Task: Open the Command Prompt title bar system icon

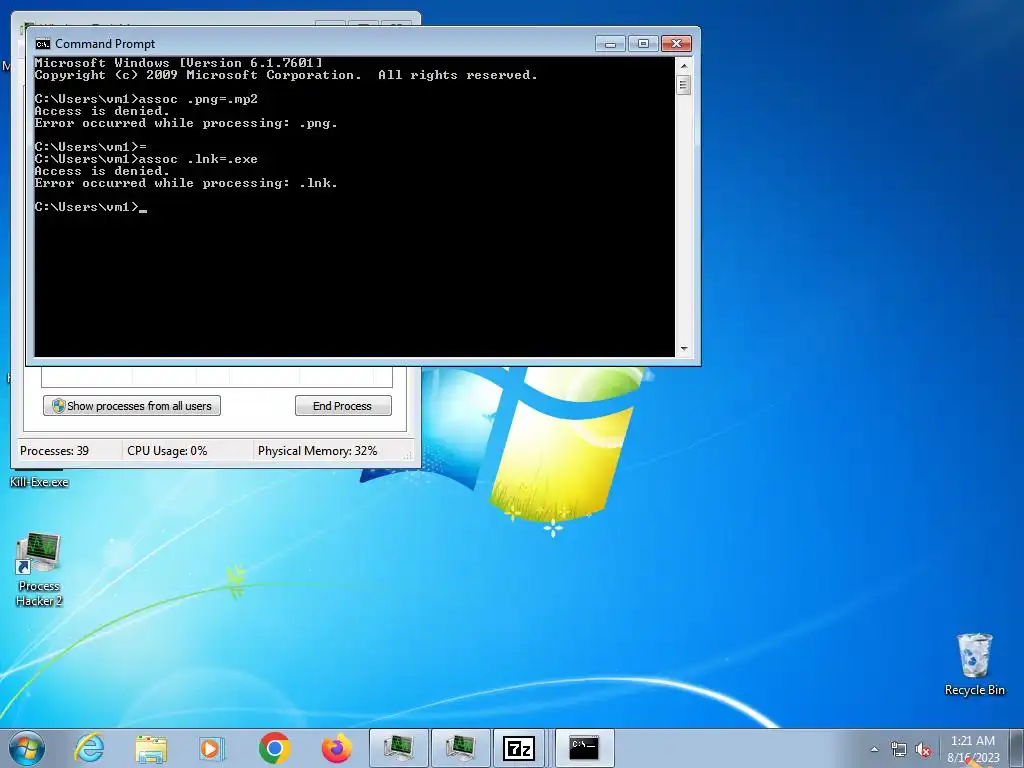Action: 42,44
